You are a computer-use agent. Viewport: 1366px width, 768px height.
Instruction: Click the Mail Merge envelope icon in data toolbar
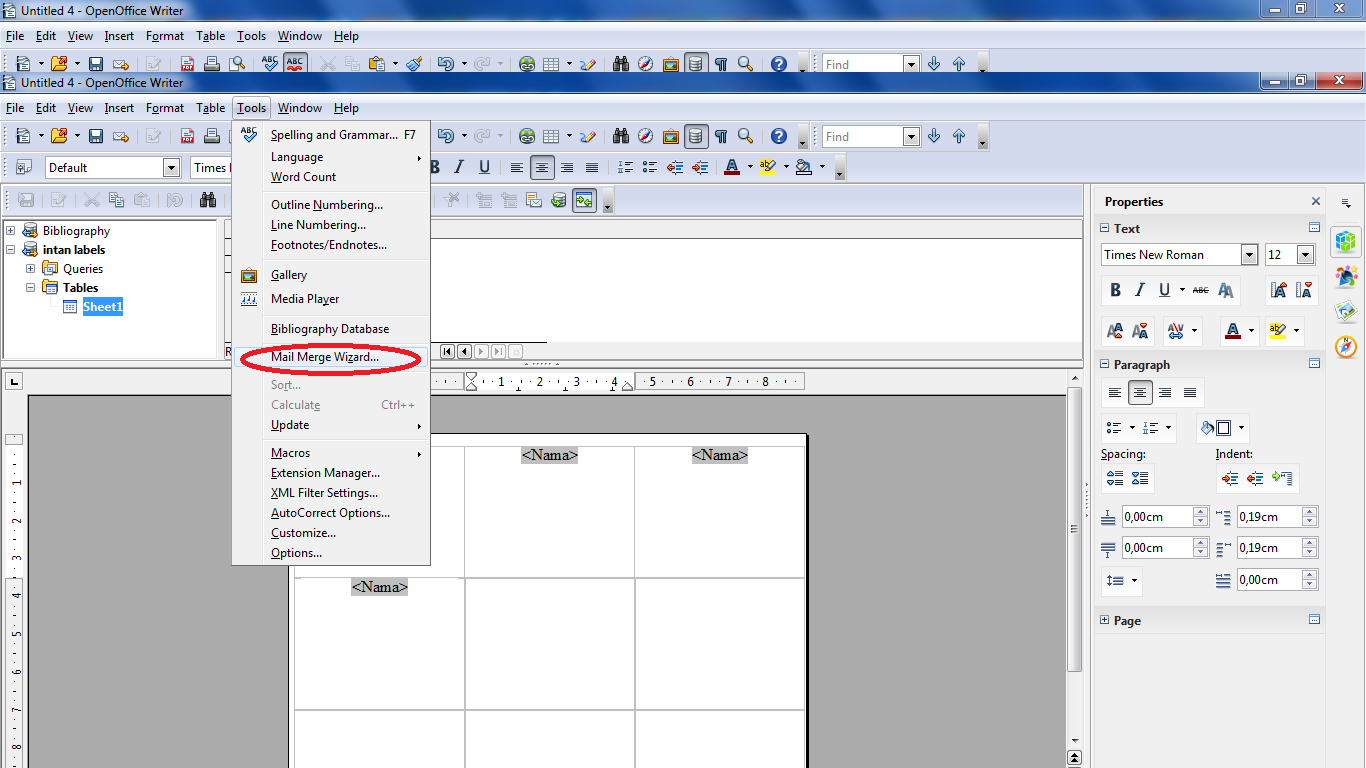click(x=534, y=200)
